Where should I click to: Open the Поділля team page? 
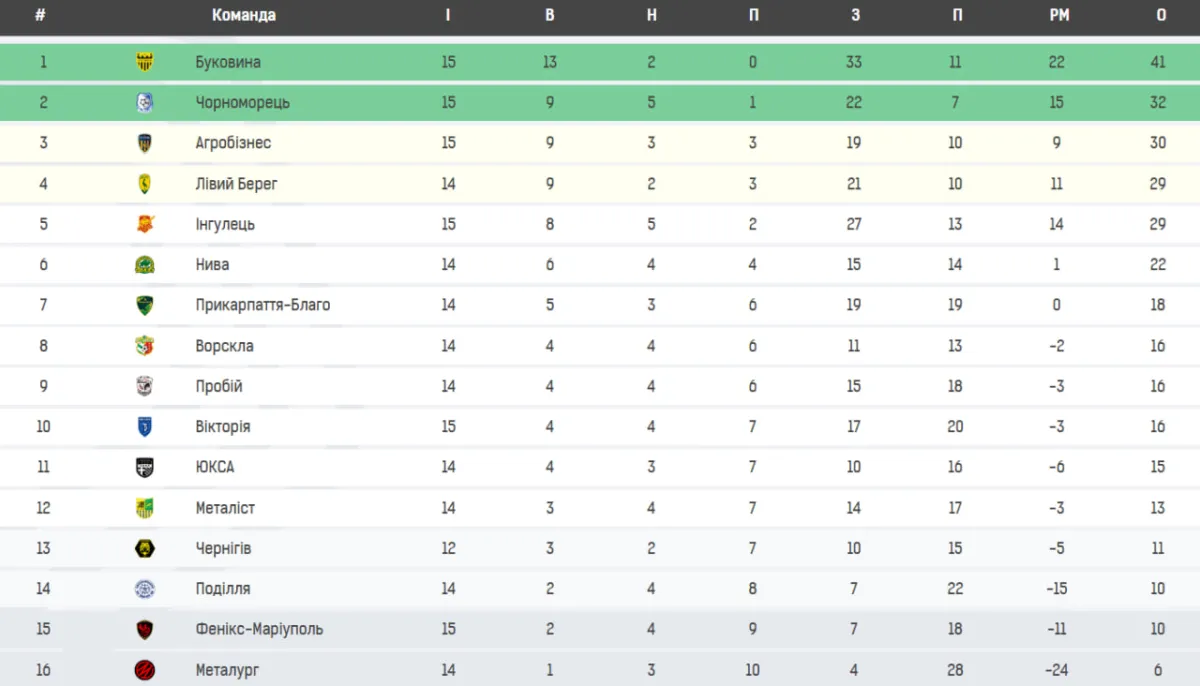point(223,589)
